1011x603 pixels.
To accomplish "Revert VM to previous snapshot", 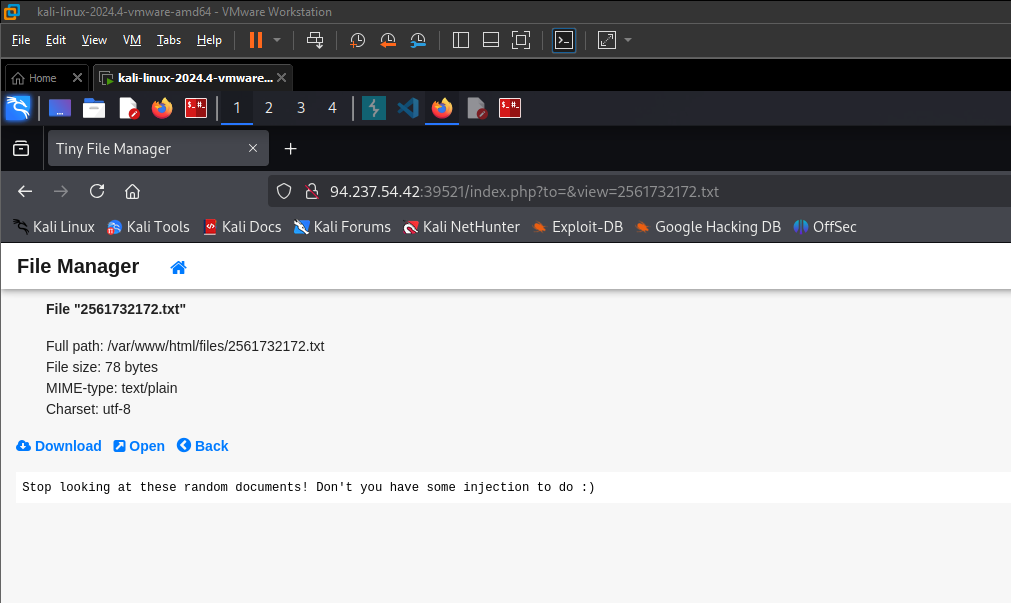I will pyautogui.click(x=388, y=40).
